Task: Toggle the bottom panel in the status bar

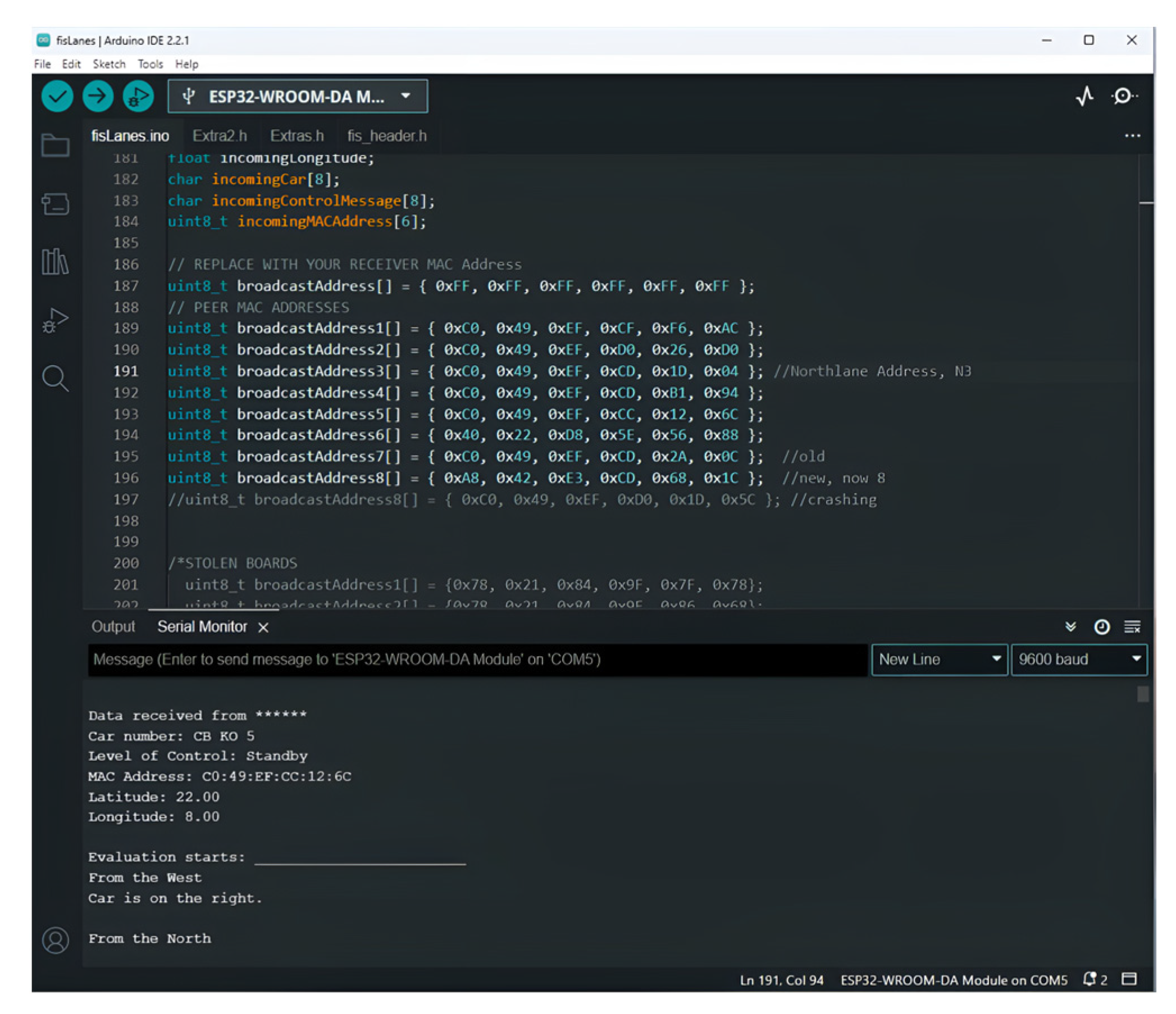Action: (x=1129, y=979)
